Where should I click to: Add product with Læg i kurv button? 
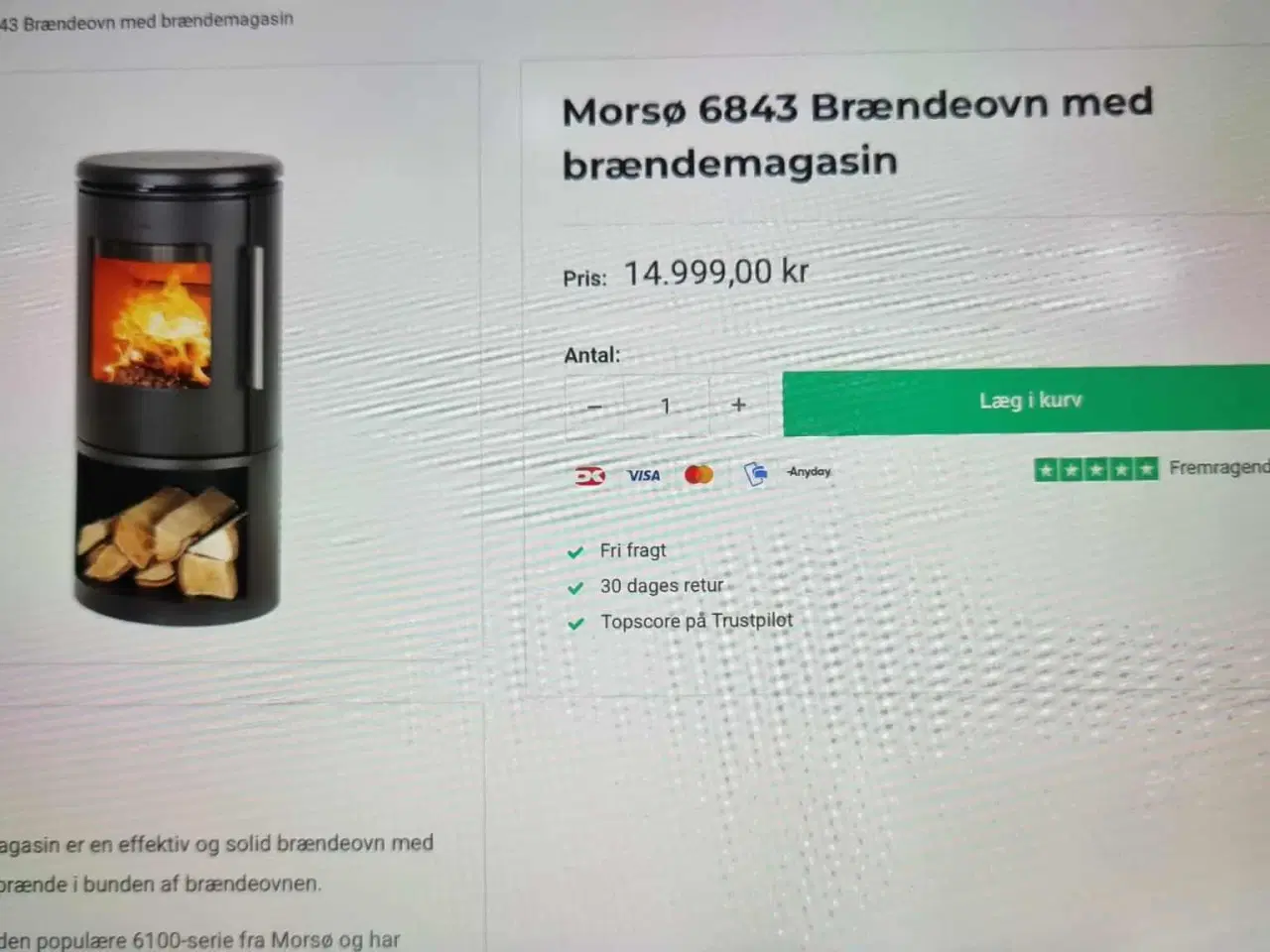point(1027,401)
